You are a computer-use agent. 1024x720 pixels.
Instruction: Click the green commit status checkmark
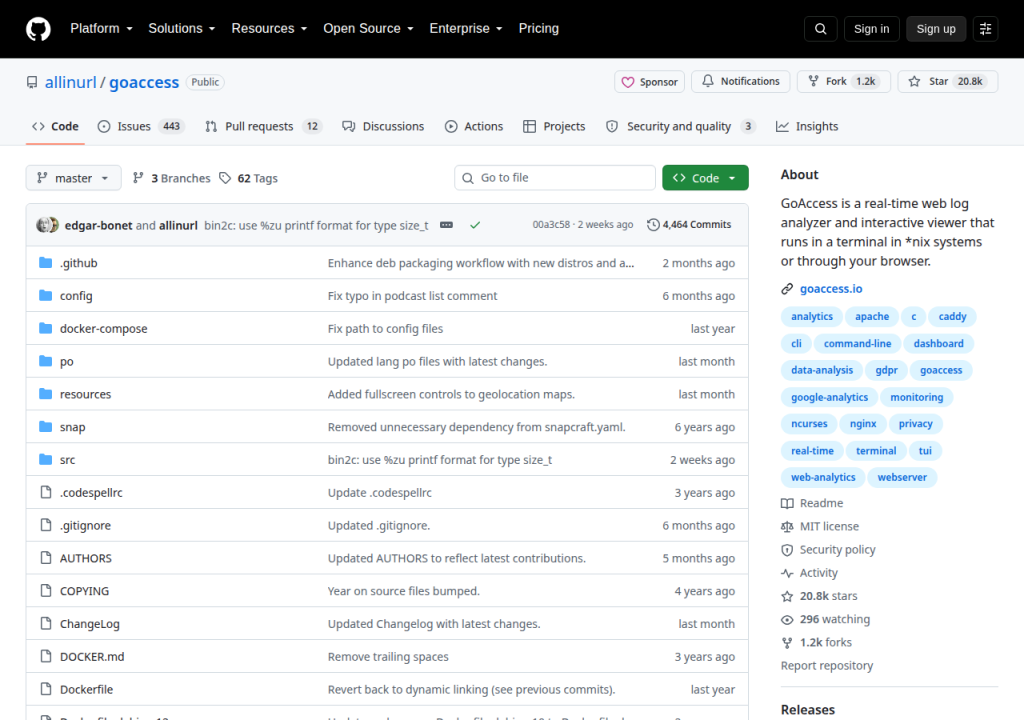pos(475,225)
